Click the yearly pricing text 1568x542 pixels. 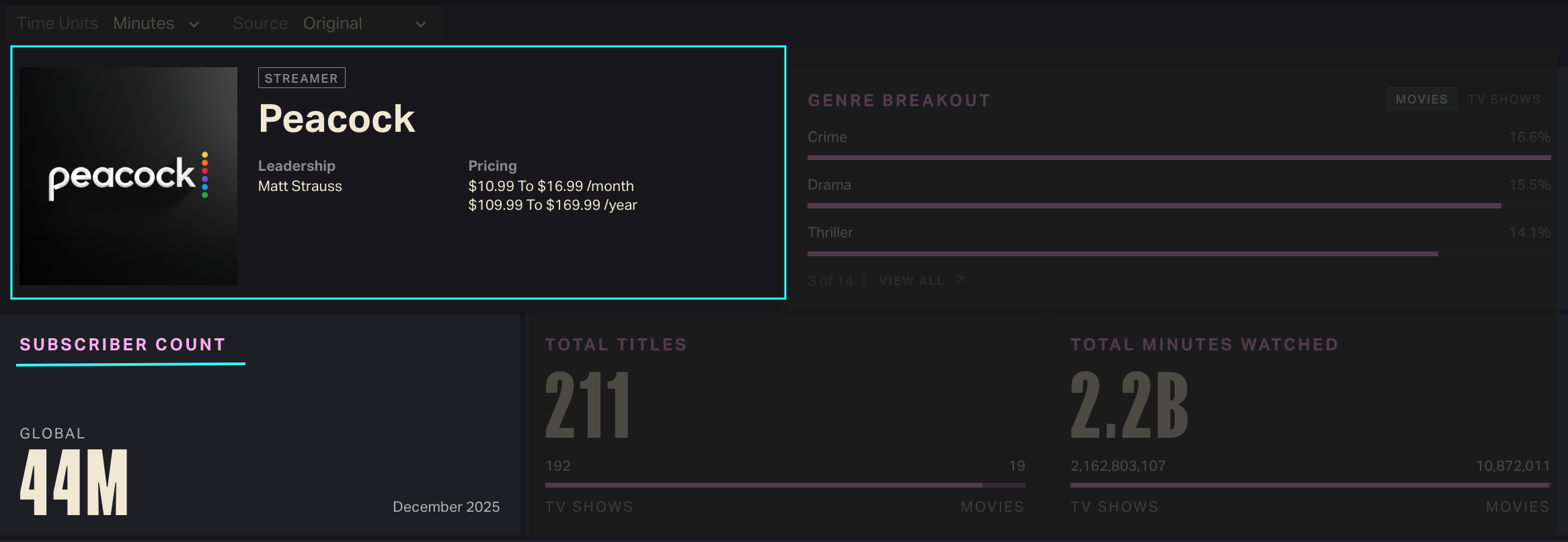coord(552,205)
